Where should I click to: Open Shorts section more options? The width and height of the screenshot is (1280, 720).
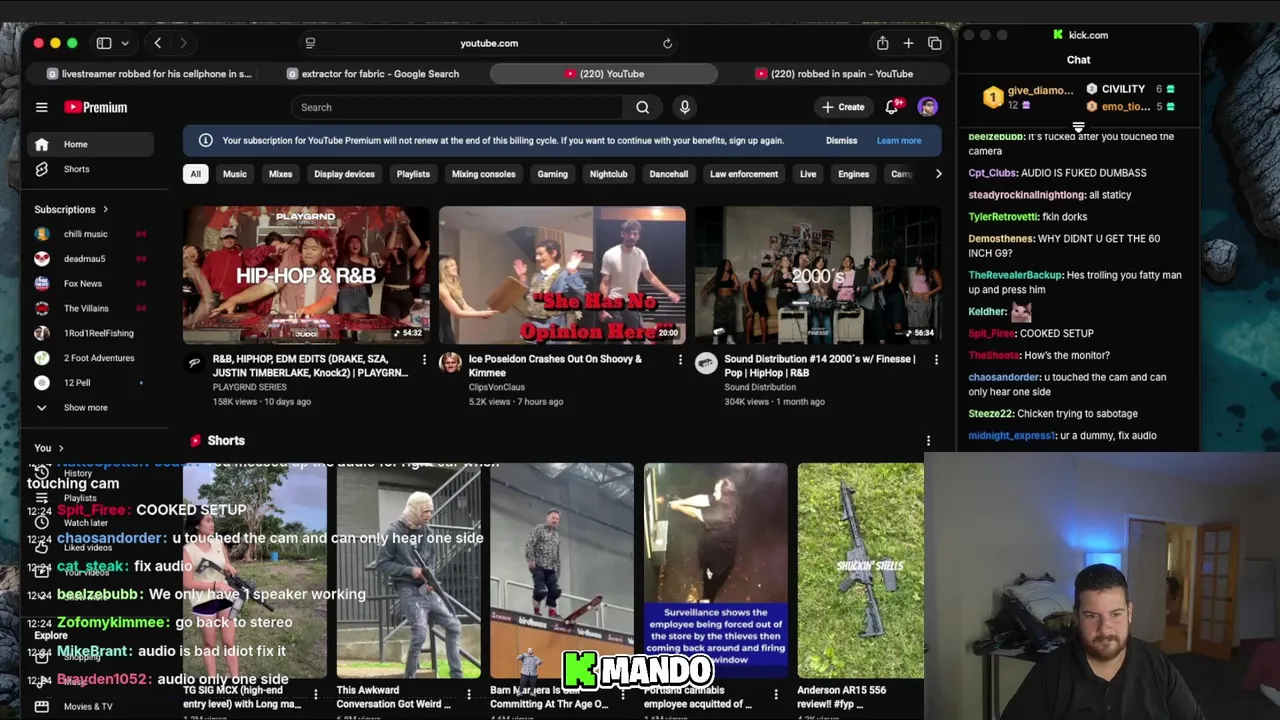928,441
